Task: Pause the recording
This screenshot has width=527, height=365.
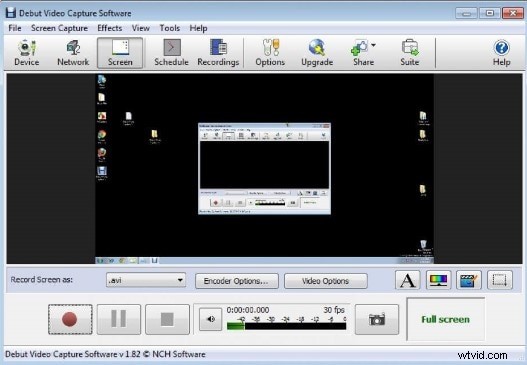Action: coord(119,319)
